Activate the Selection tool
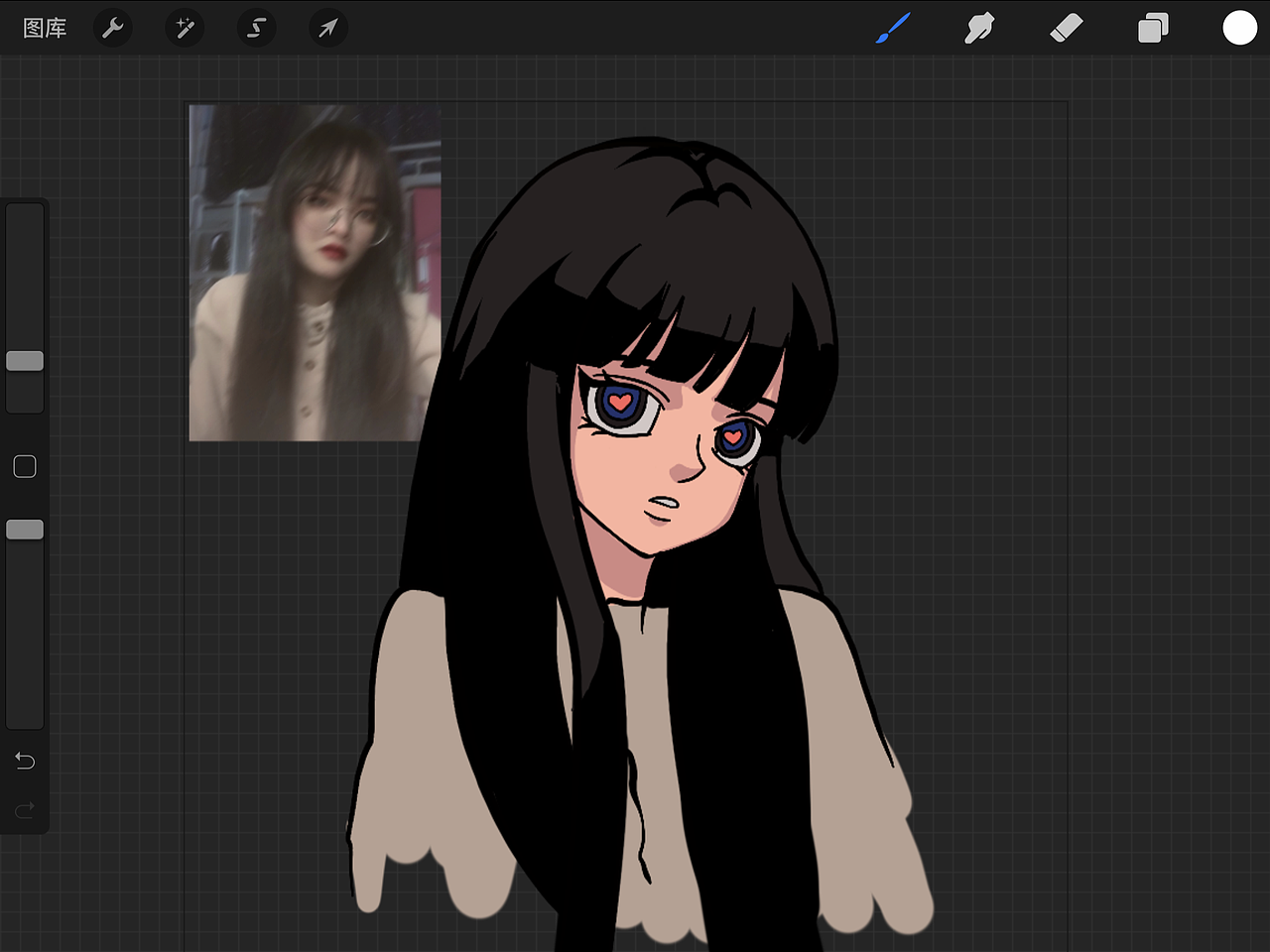 256,28
